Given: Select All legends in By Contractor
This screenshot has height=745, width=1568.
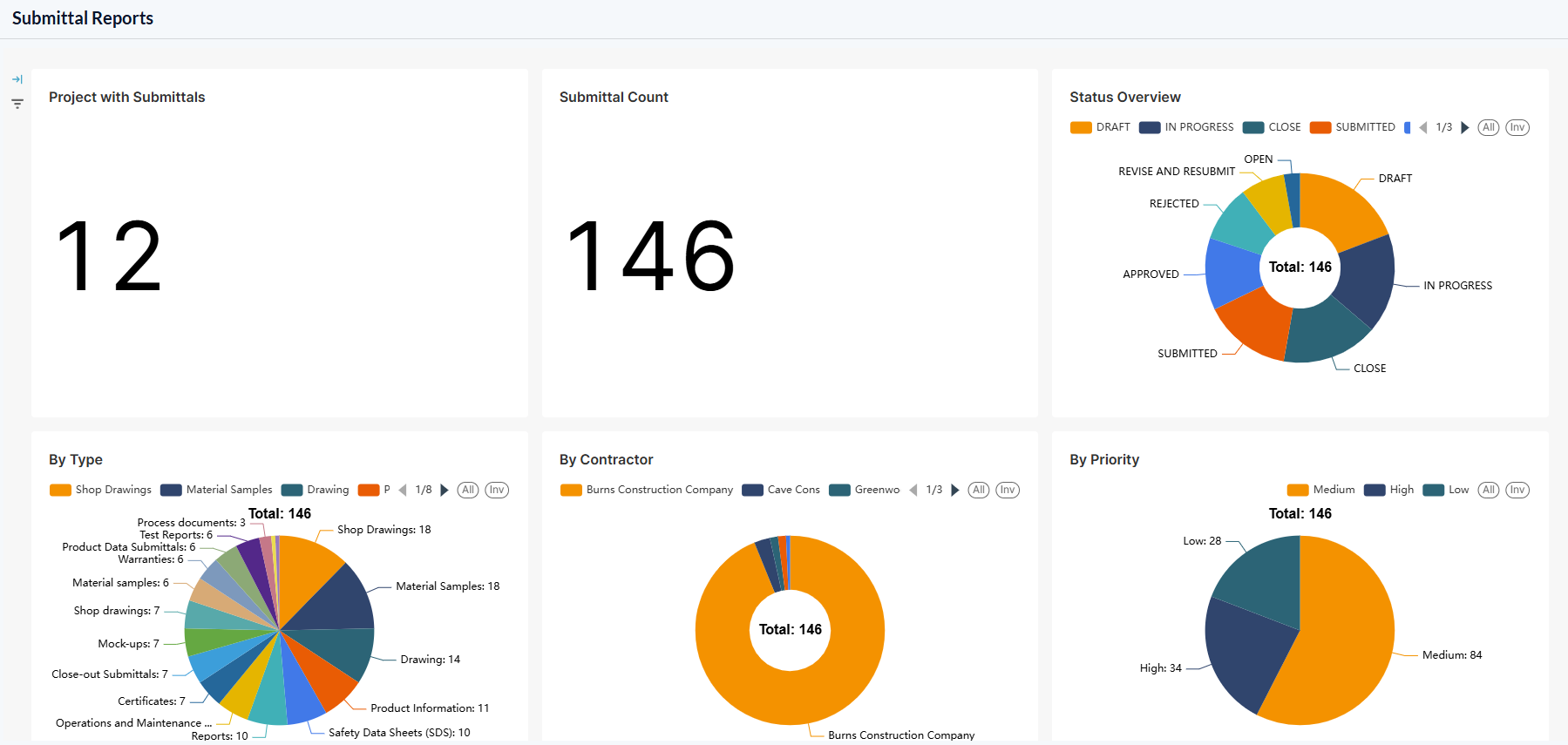Looking at the screenshot, I should click(979, 490).
